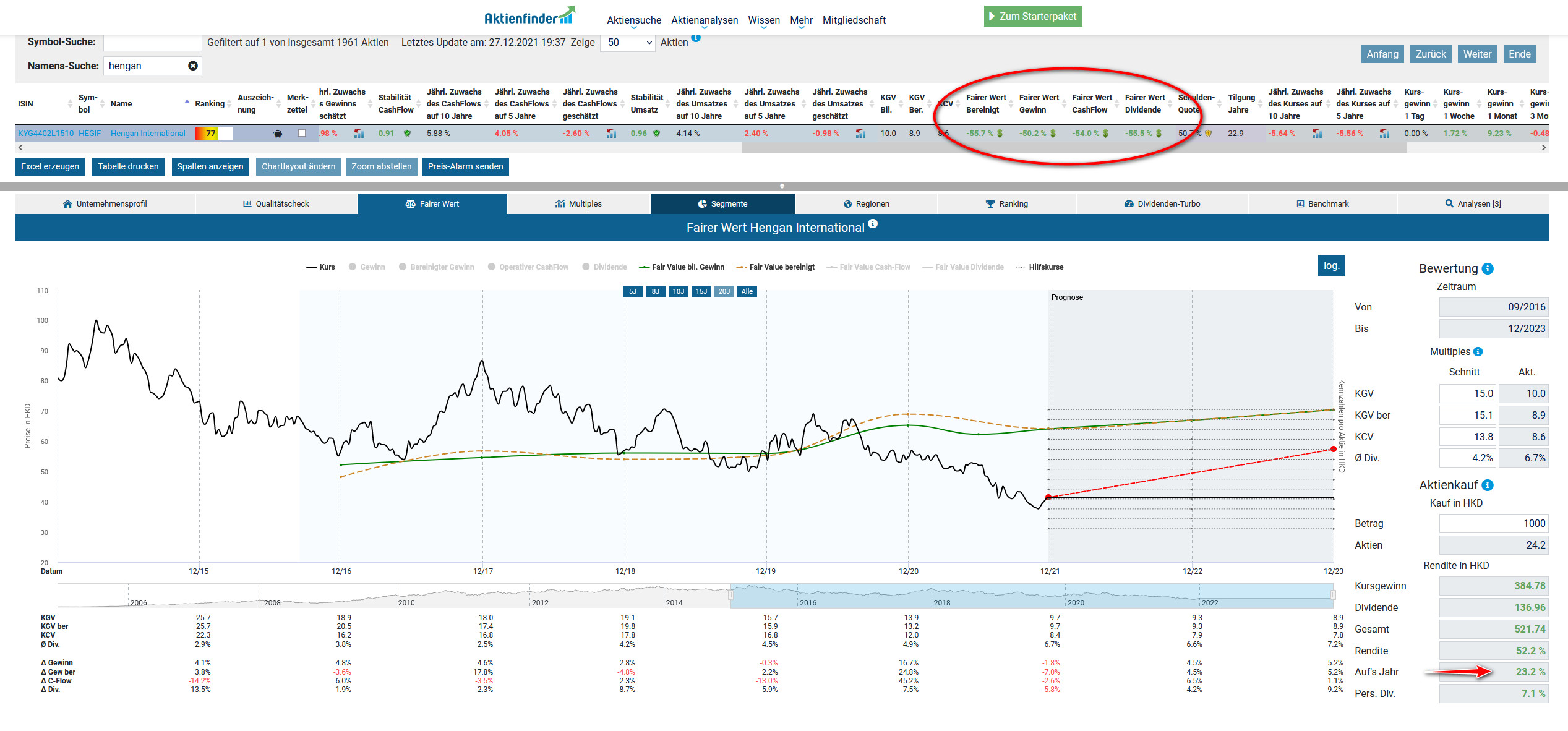Screen dimensions: 1568x731
Task: Click dollar icon next to -55.5 % fair value
Action: tap(1159, 134)
